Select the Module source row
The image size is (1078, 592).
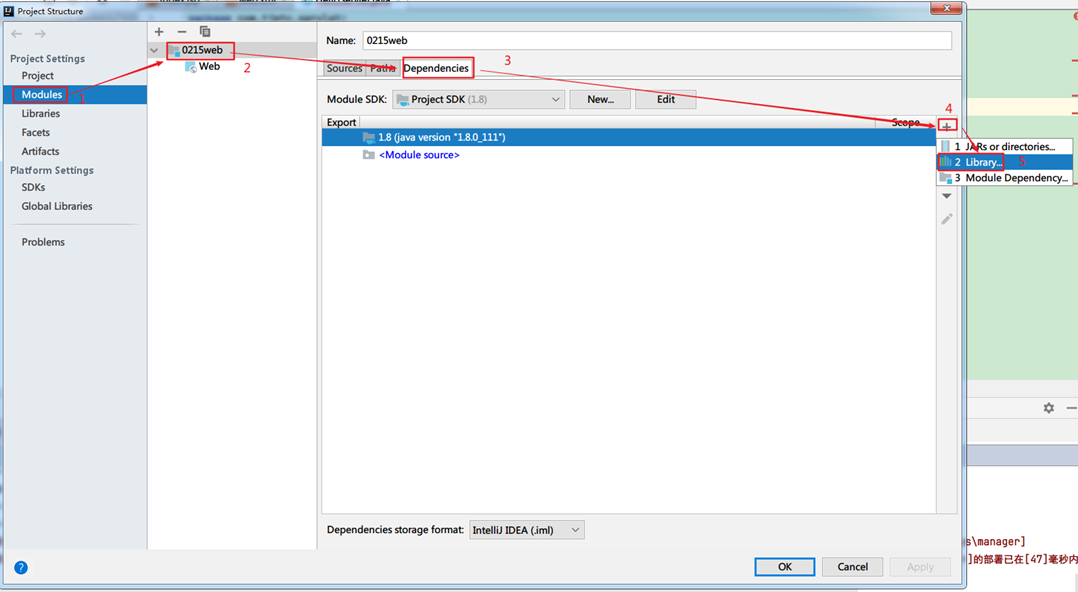[x=628, y=155]
